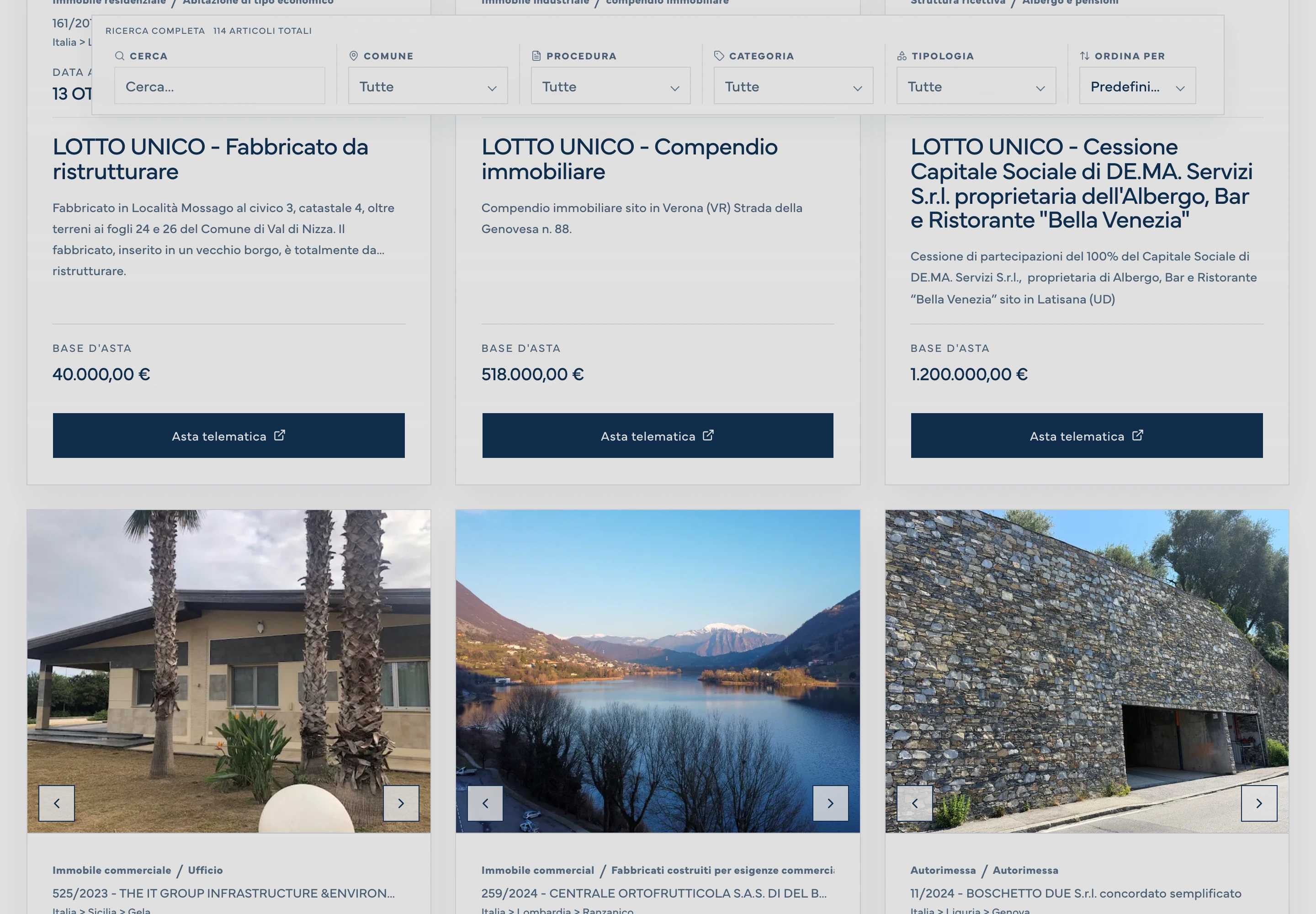Expand the Categoria dropdown
Screen dimensions: 1316x914
pos(793,86)
